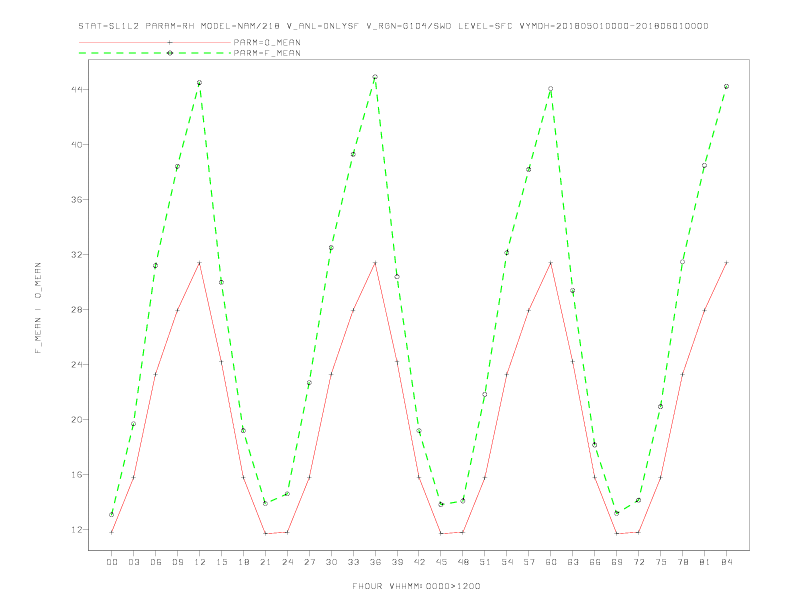The height and width of the screenshot is (612, 792).
Task: Click x-axis hour label '69'
Action: click(617, 562)
